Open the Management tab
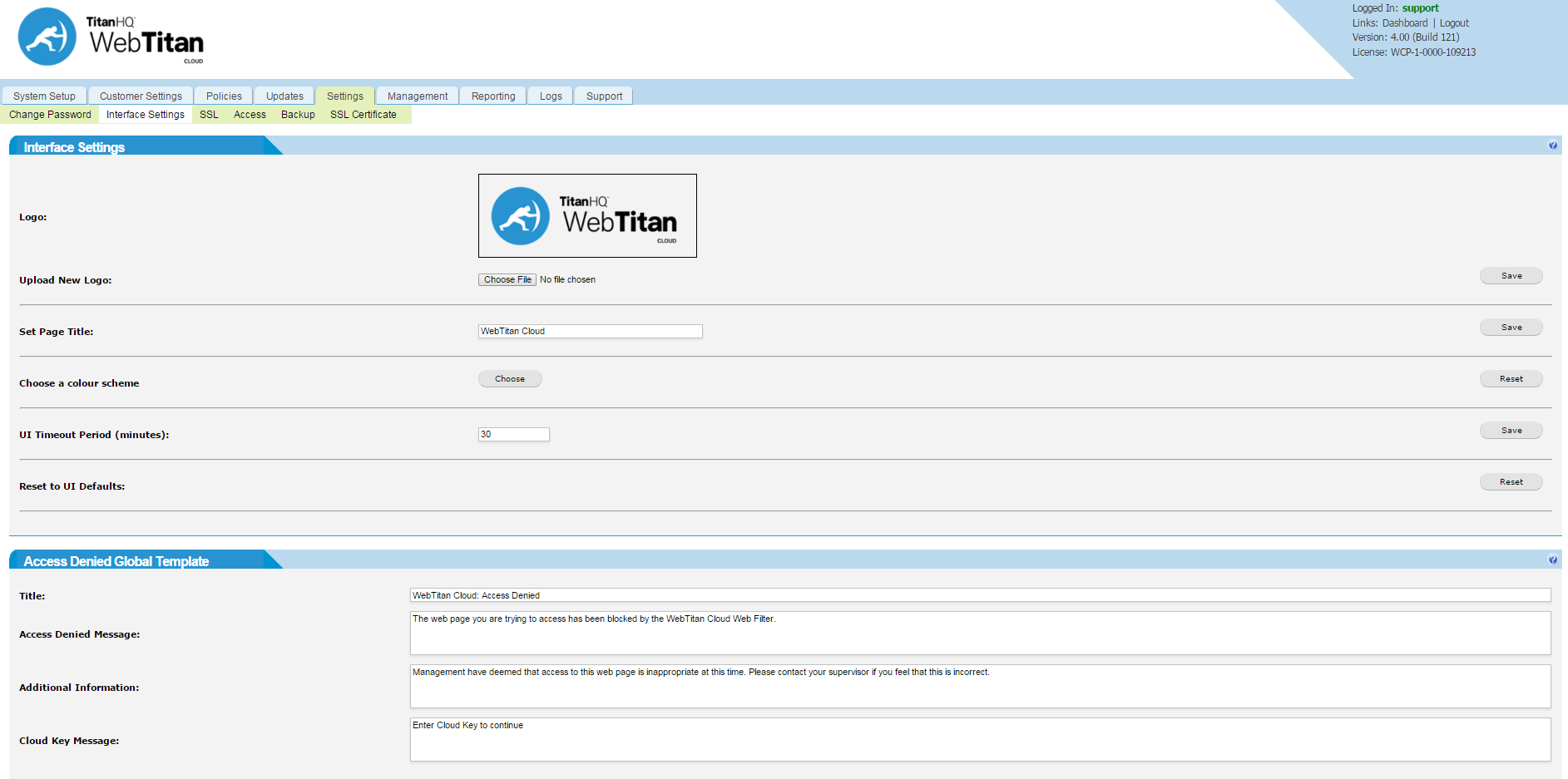Screen dimensions: 1568x779 418,96
